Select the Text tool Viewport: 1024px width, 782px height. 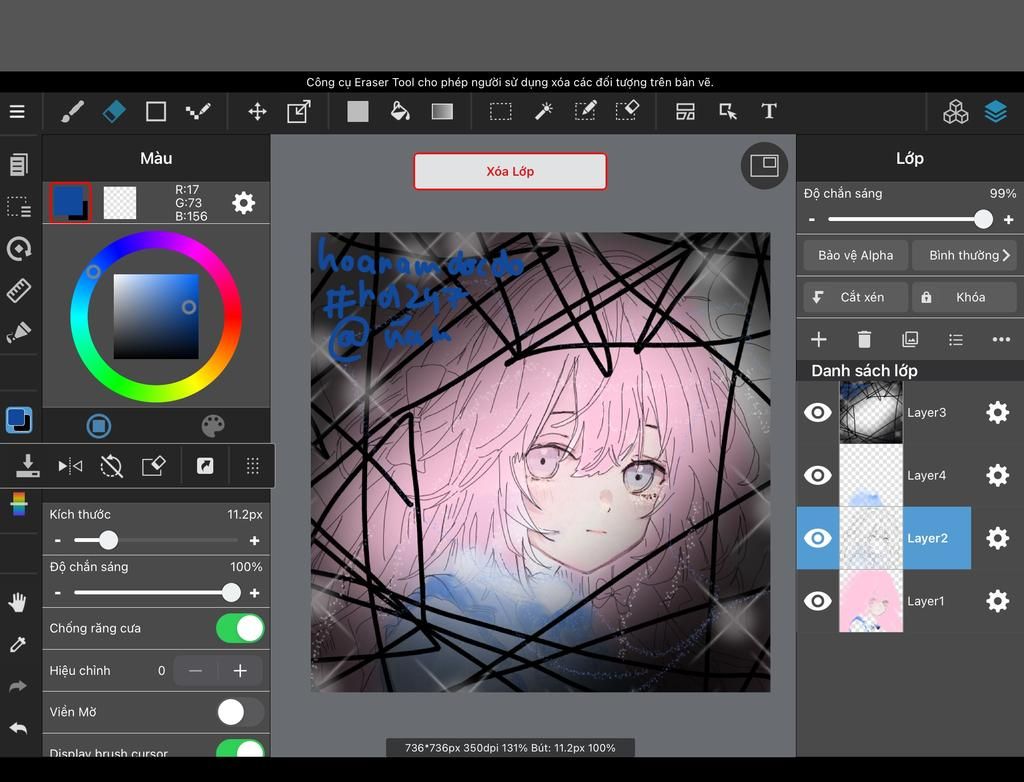click(769, 112)
